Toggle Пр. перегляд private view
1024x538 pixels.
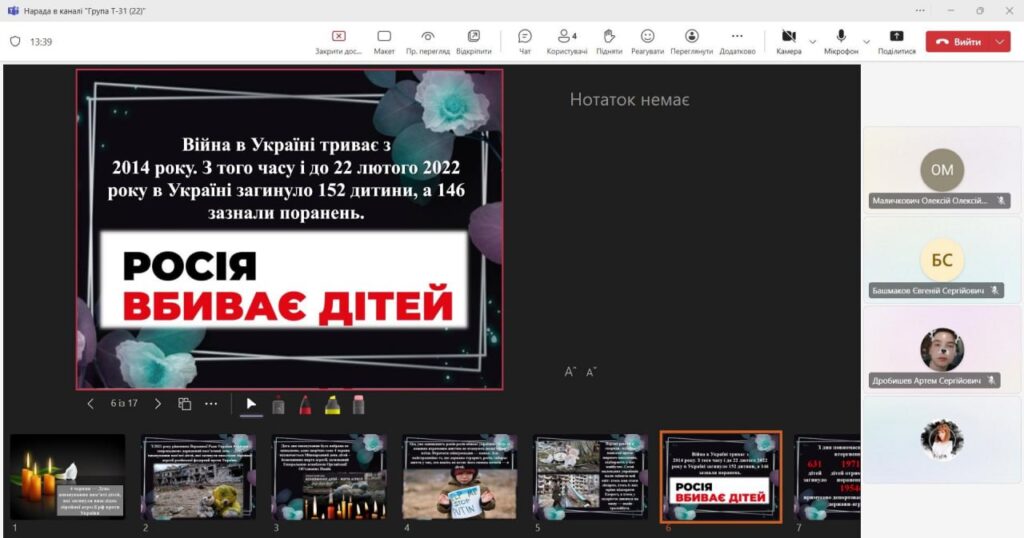coord(427,41)
